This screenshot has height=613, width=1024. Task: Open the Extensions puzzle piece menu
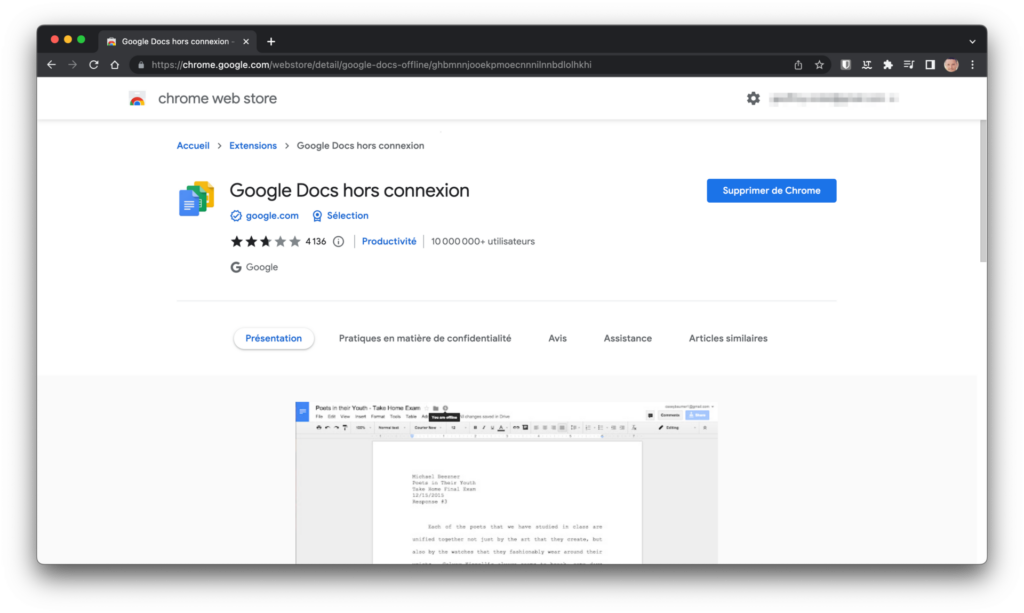(887, 65)
